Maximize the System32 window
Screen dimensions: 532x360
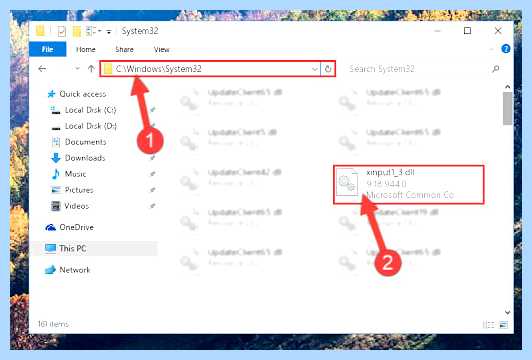467,31
